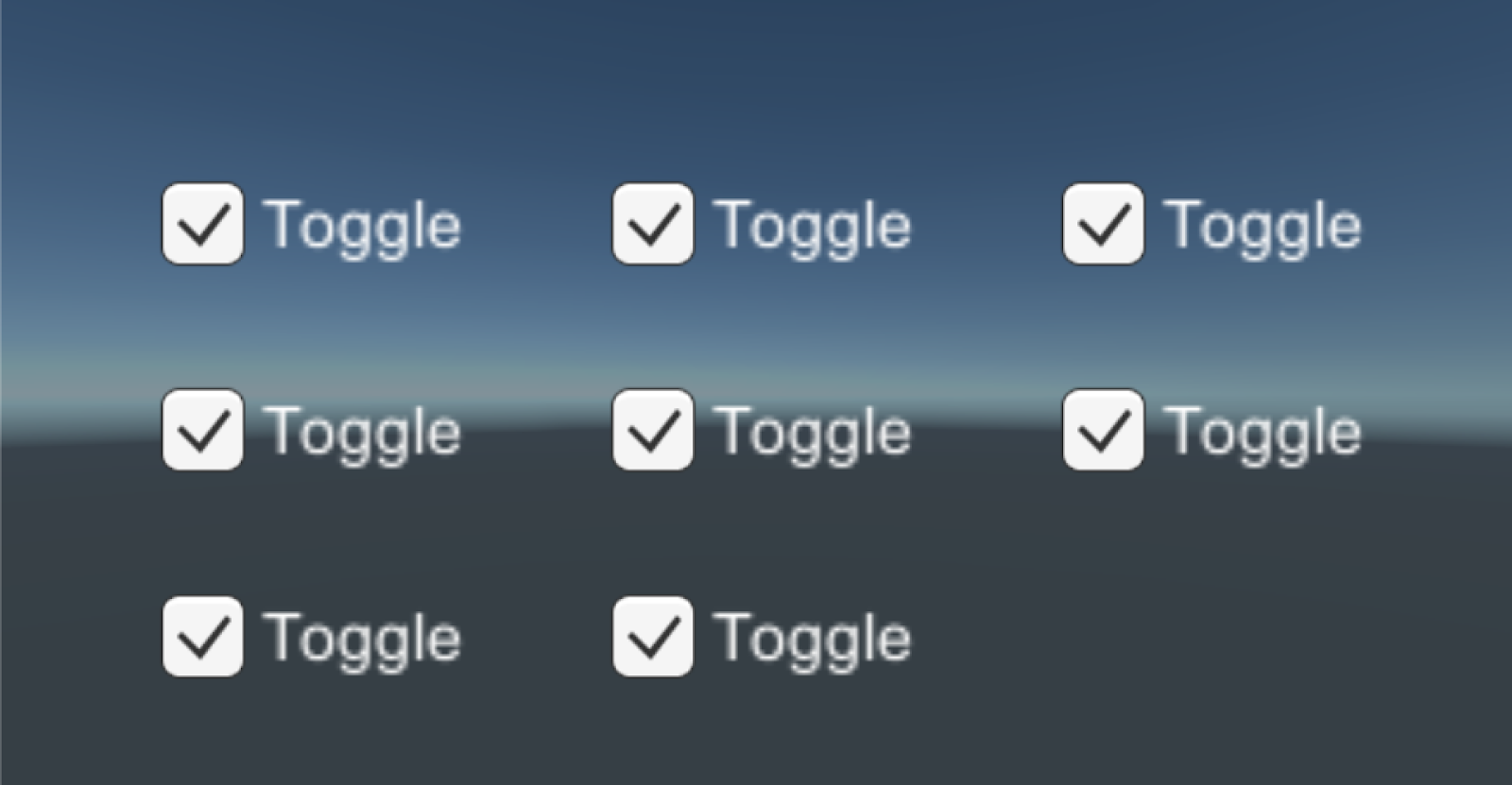1512x785 pixels.
Task: Disable the middle-row left Toggle checkbox
Action: pyautogui.click(x=202, y=430)
